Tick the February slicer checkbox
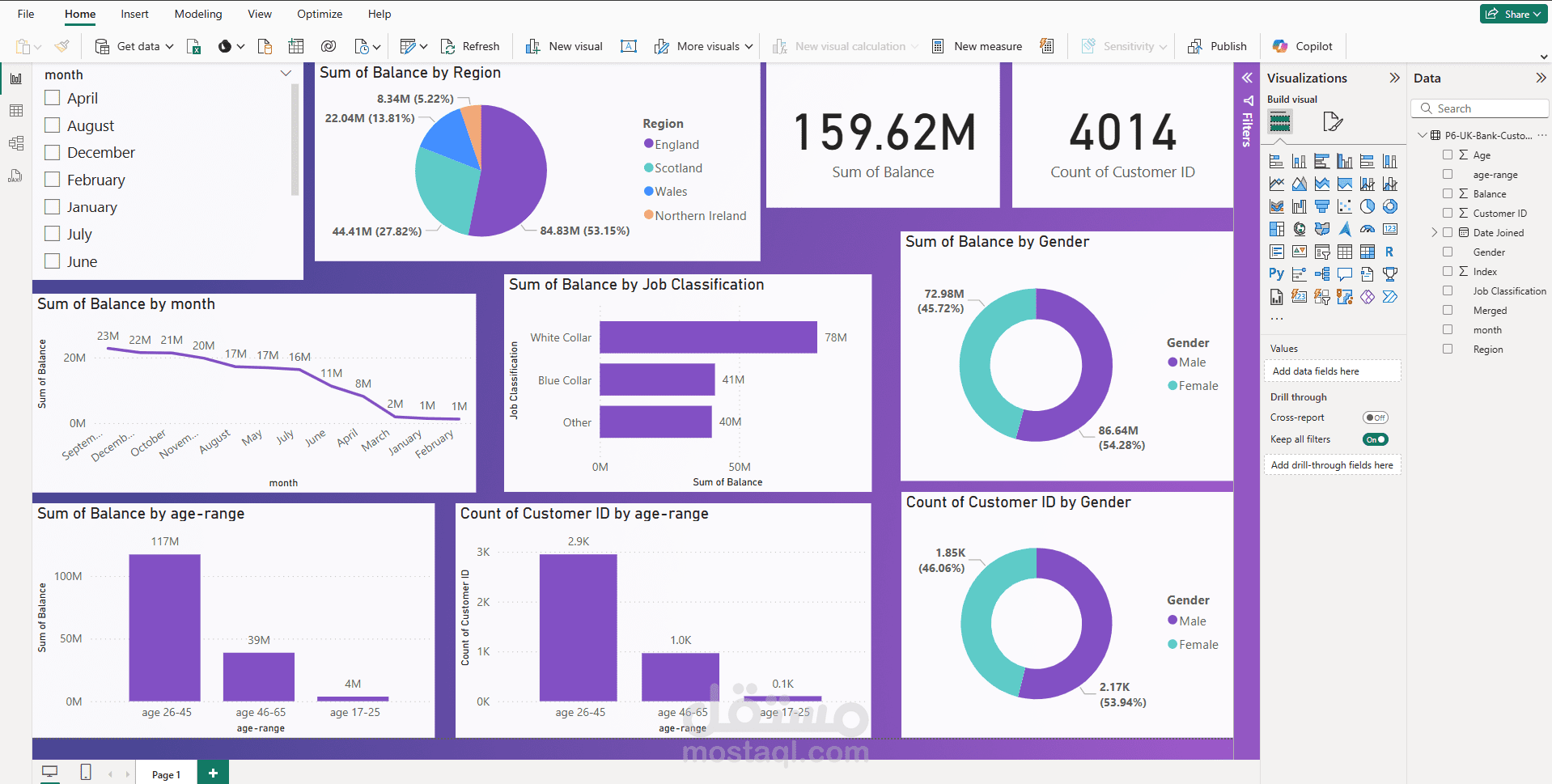 click(x=53, y=180)
